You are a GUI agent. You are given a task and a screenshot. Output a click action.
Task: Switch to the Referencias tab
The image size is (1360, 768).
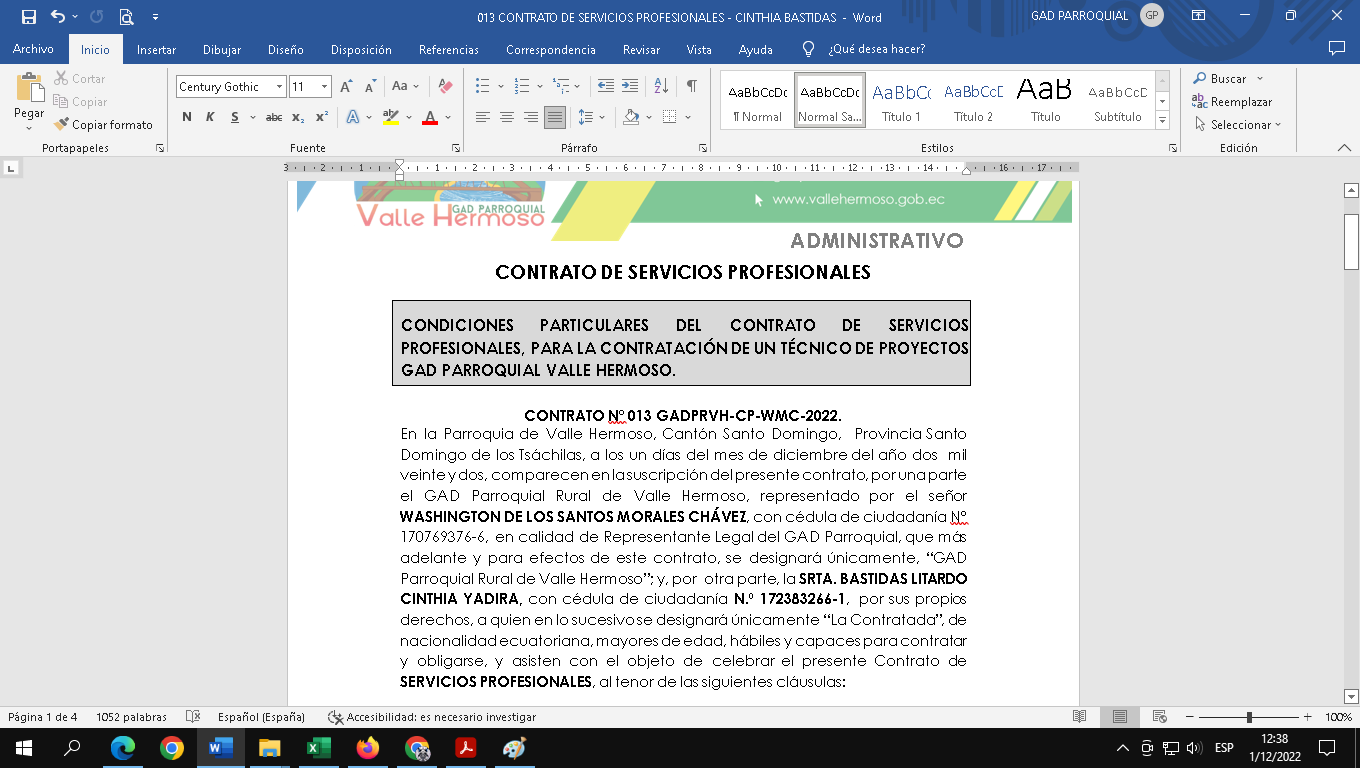tap(448, 49)
